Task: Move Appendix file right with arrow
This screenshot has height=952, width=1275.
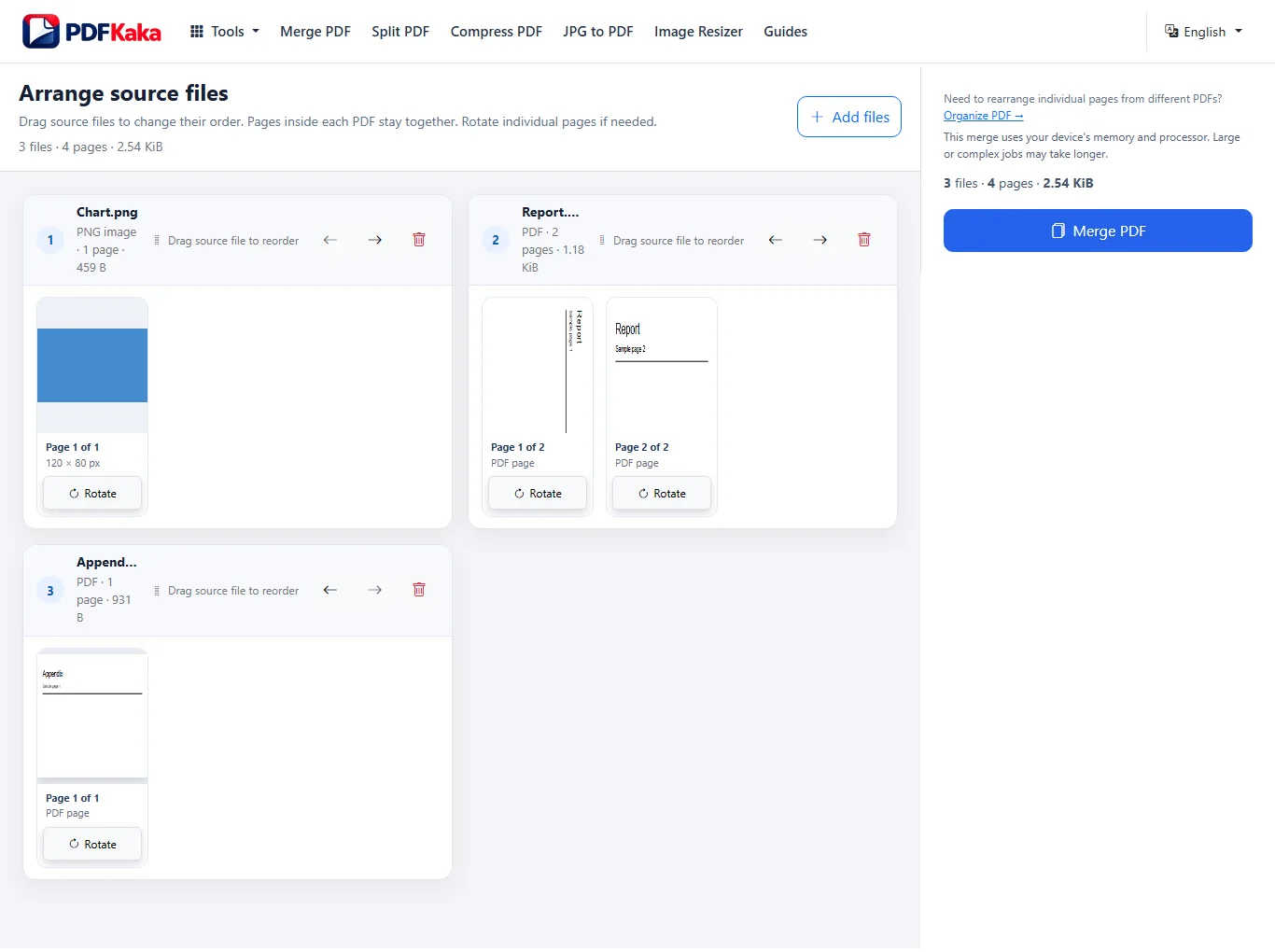Action: [375, 590]
